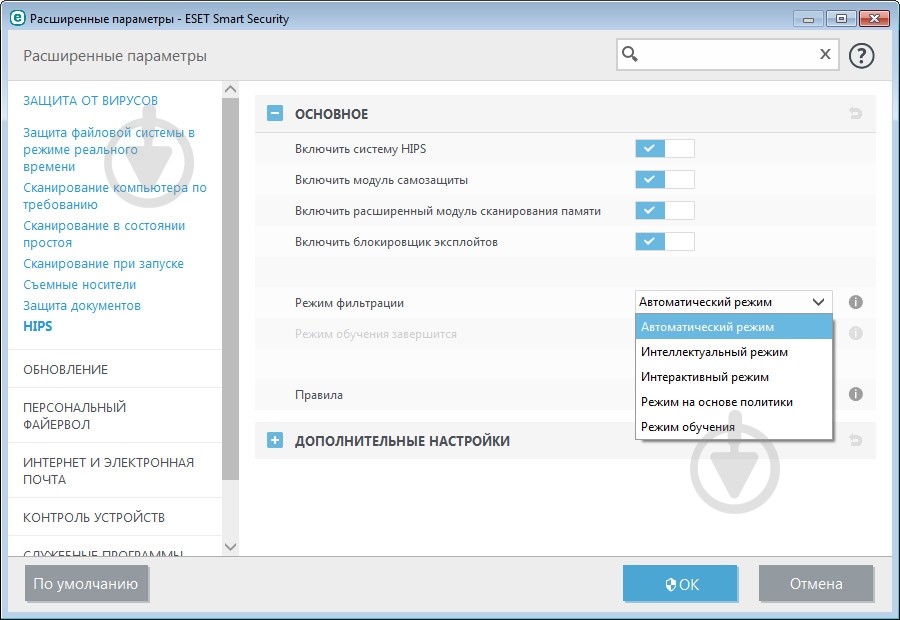Screen dimensions: 900x620
Task: Open the Режим фильтрации dropdown
Action: click(732, 301)
